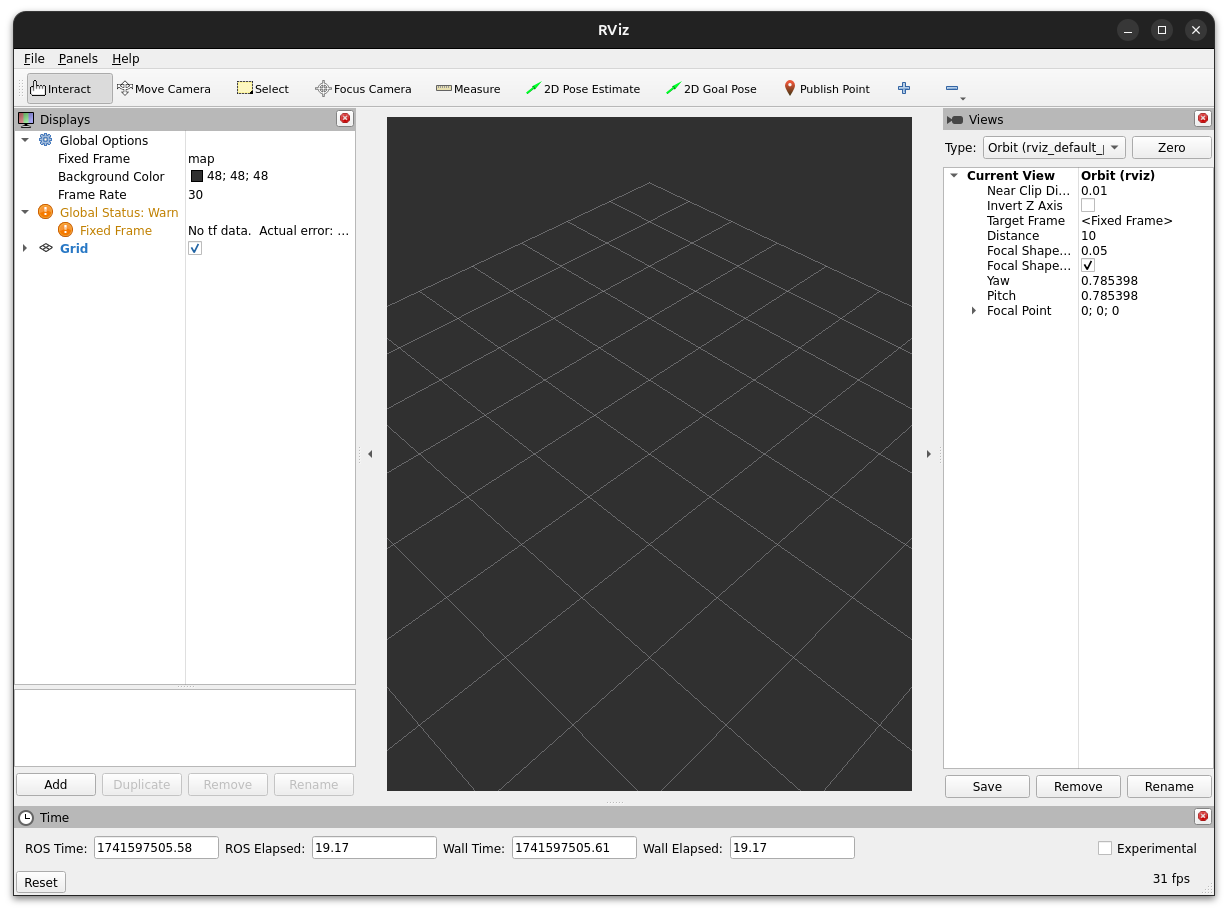Viewport: 1228px width, 912px height.
Task: Open the Help menu
Action: [125, 59]
